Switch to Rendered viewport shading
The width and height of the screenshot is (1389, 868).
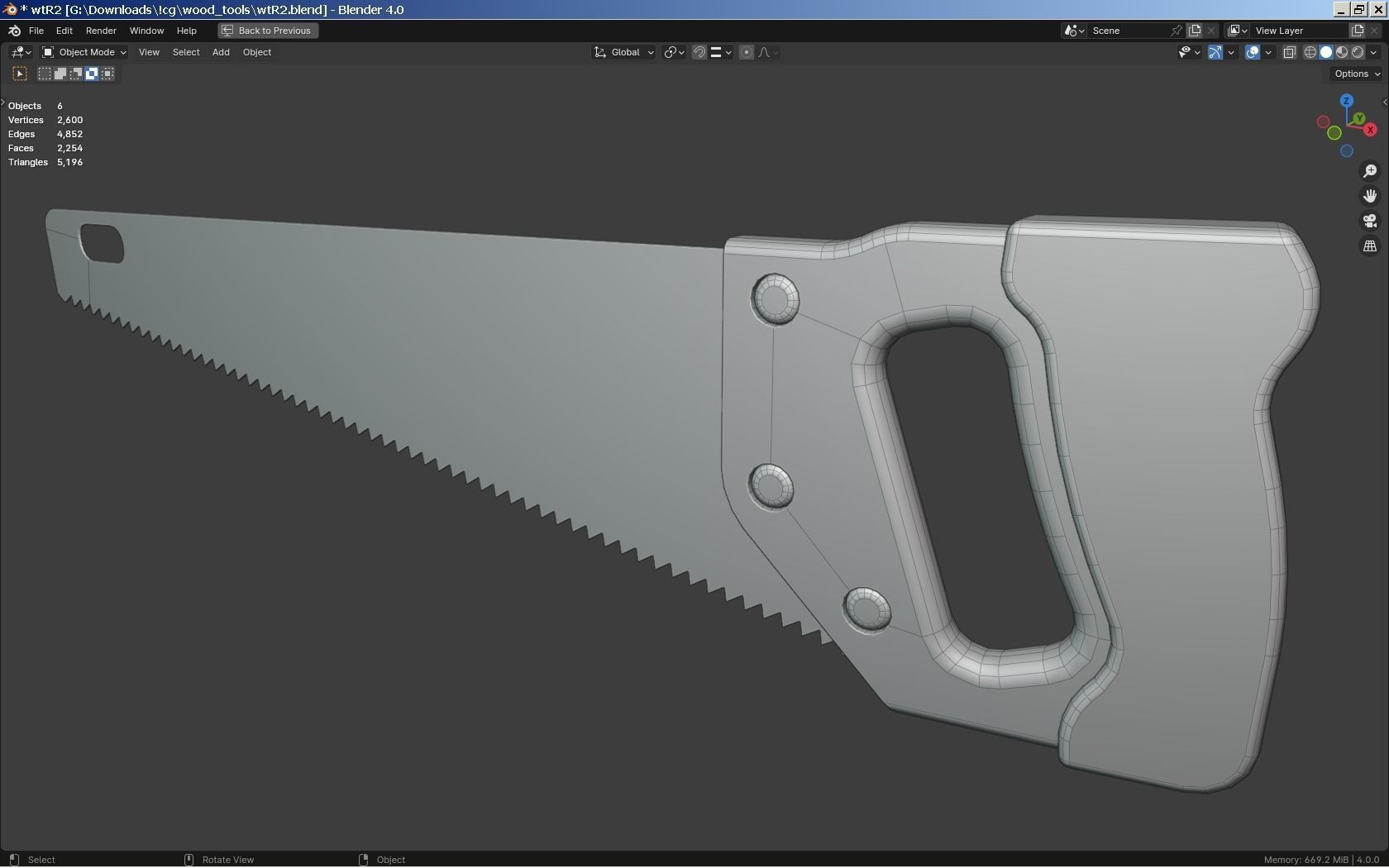[1358, 52]
